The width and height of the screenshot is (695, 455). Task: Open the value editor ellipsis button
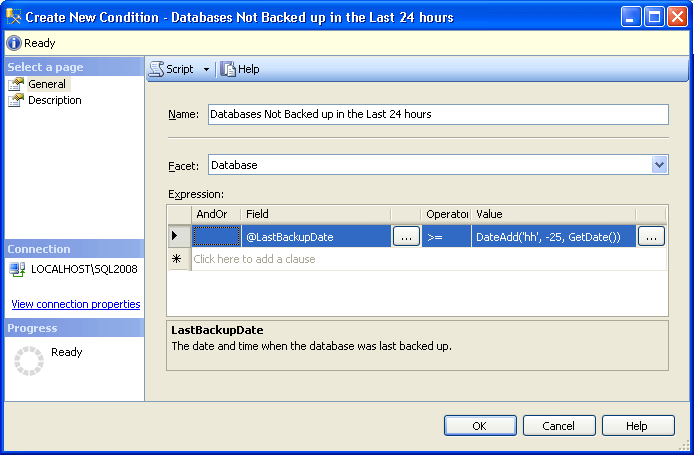pos(651,237)
